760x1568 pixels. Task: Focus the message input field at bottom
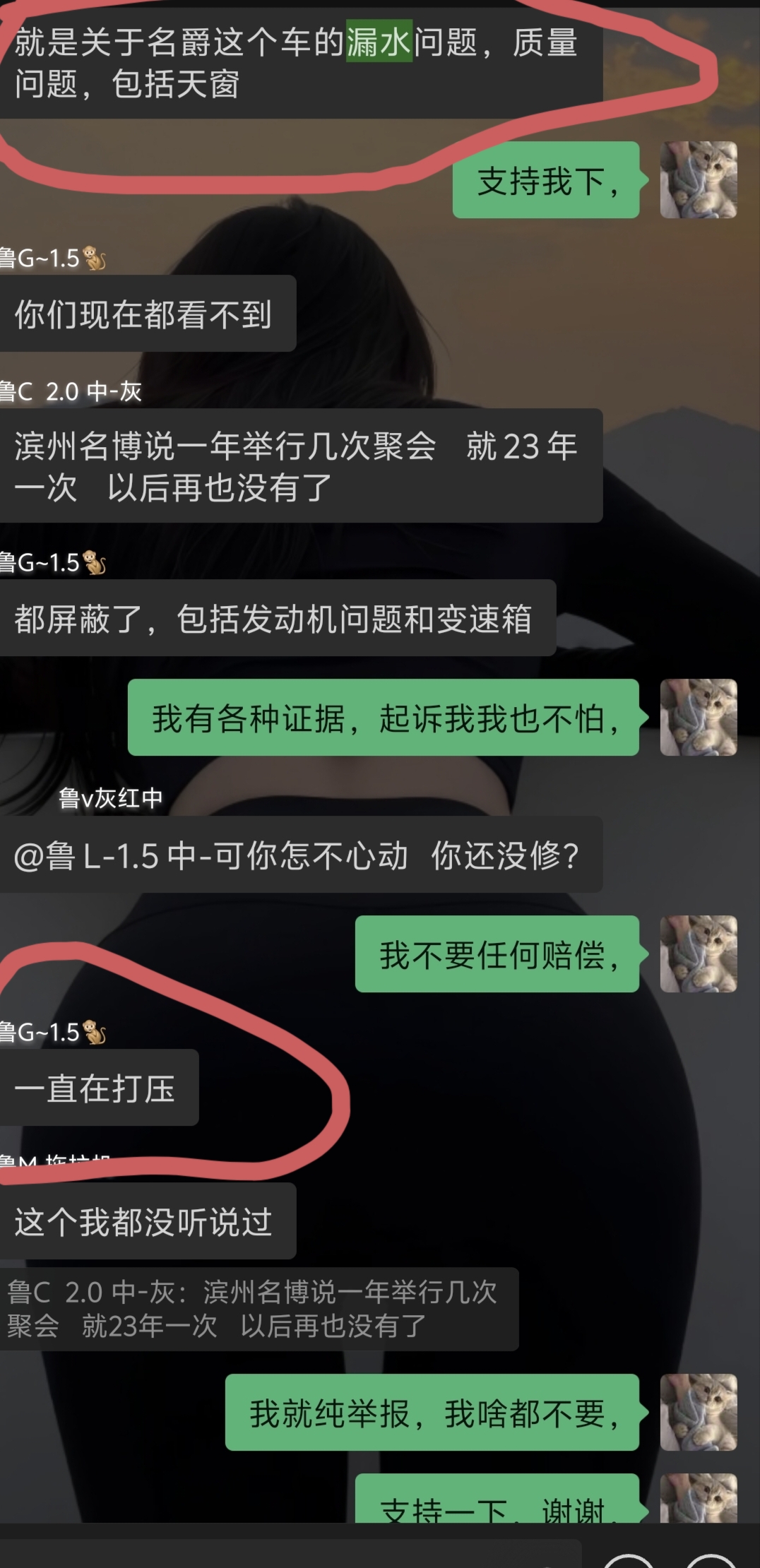[290, 1554]
